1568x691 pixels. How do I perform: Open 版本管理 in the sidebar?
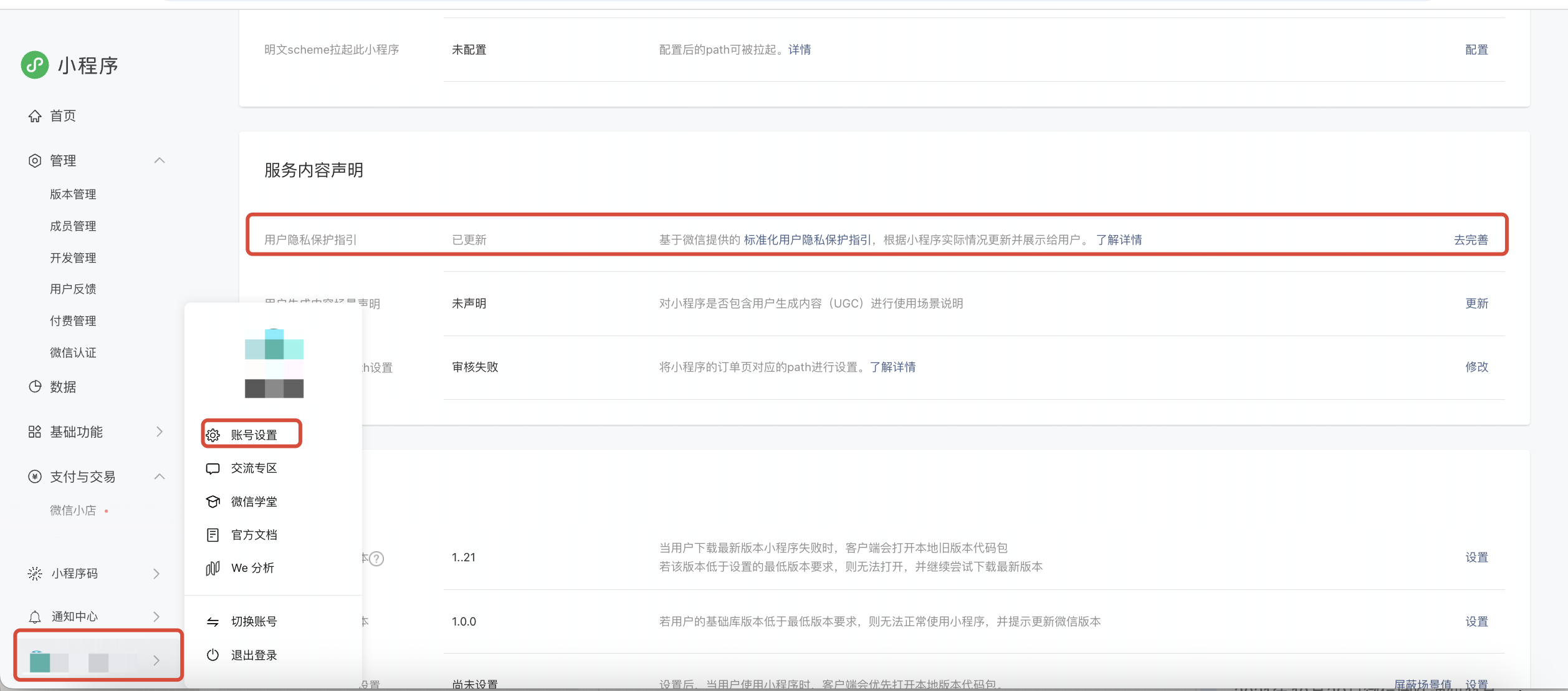(x=73, y=195)
